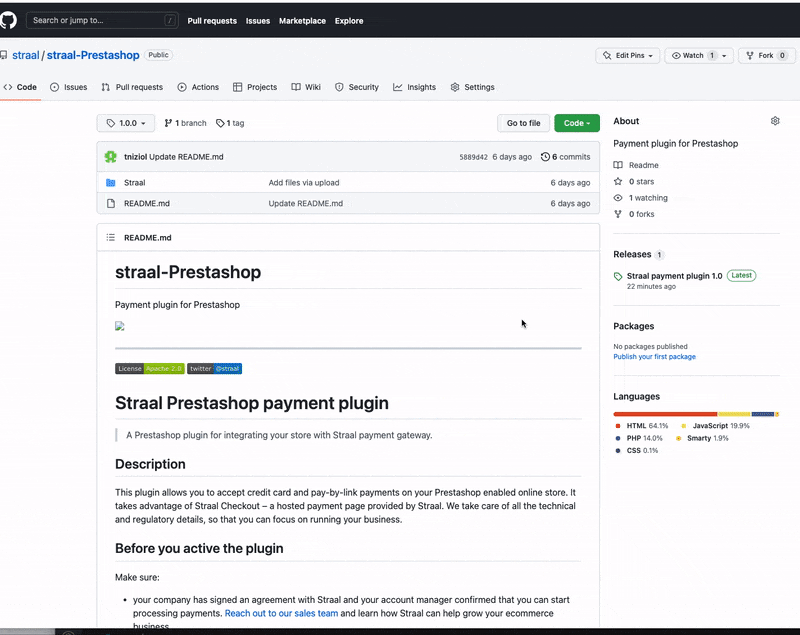800x635 pixels.
Task: Follow Reach out to our sales team link
Action: 281,613
